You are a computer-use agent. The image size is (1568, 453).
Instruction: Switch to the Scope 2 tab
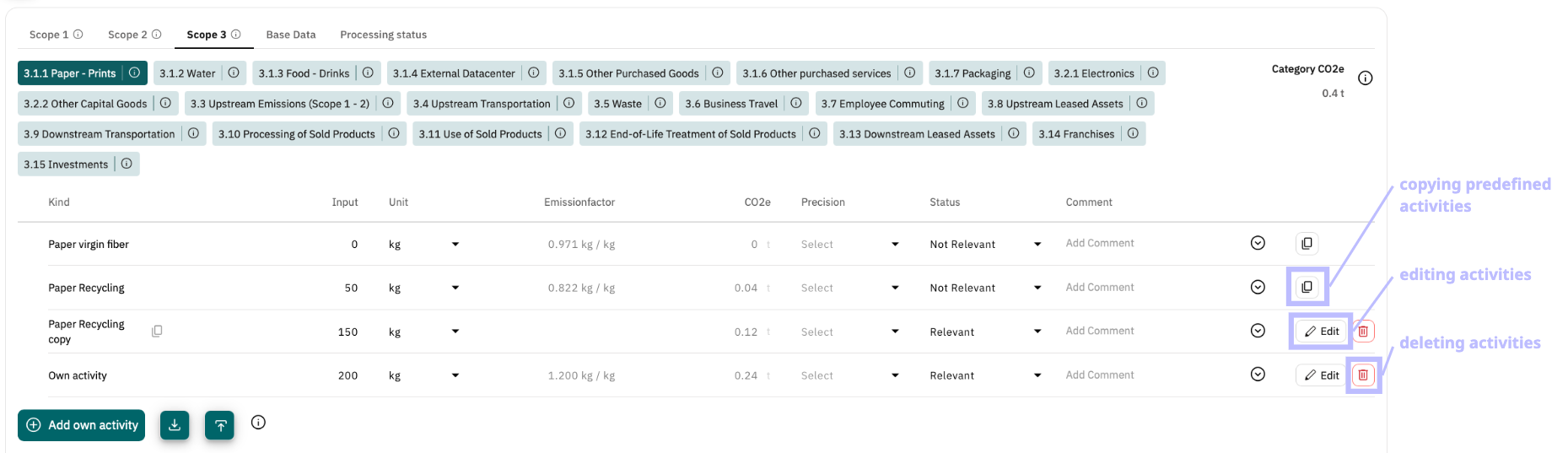pos(127,35)
